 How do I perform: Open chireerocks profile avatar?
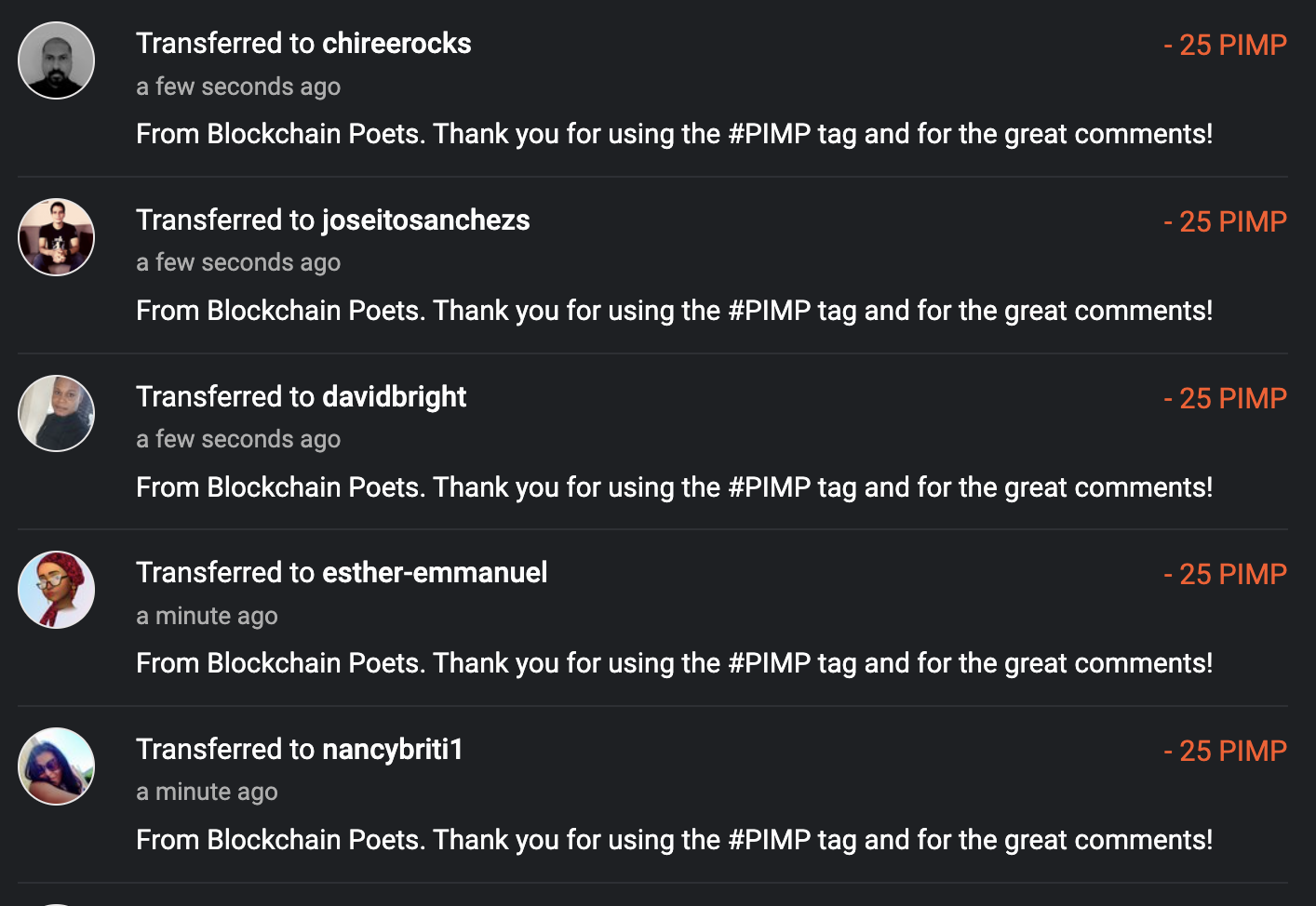click(57, 60)
